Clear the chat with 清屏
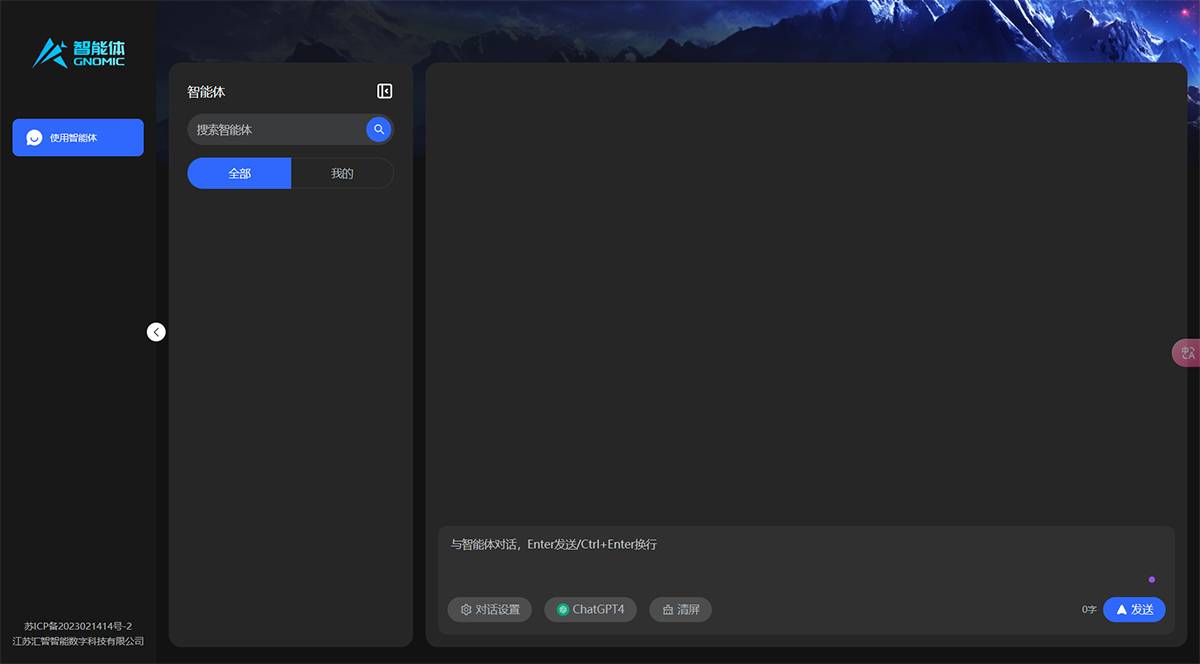This screenshot has height=664, width=1200. pos(681,609)
